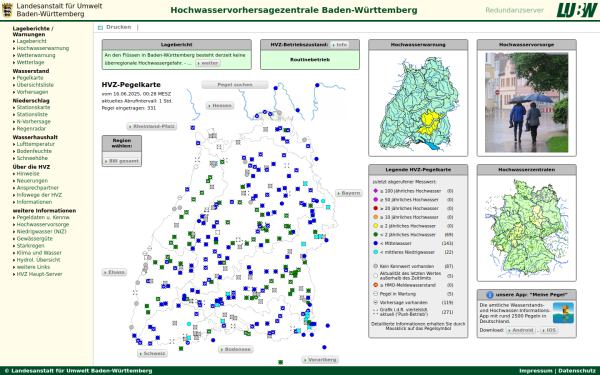Screen dimensions: 600x375
Task: Click the 'Grafik viertelstdl. aktuell' legend symbol
Action: coord(375,311)
